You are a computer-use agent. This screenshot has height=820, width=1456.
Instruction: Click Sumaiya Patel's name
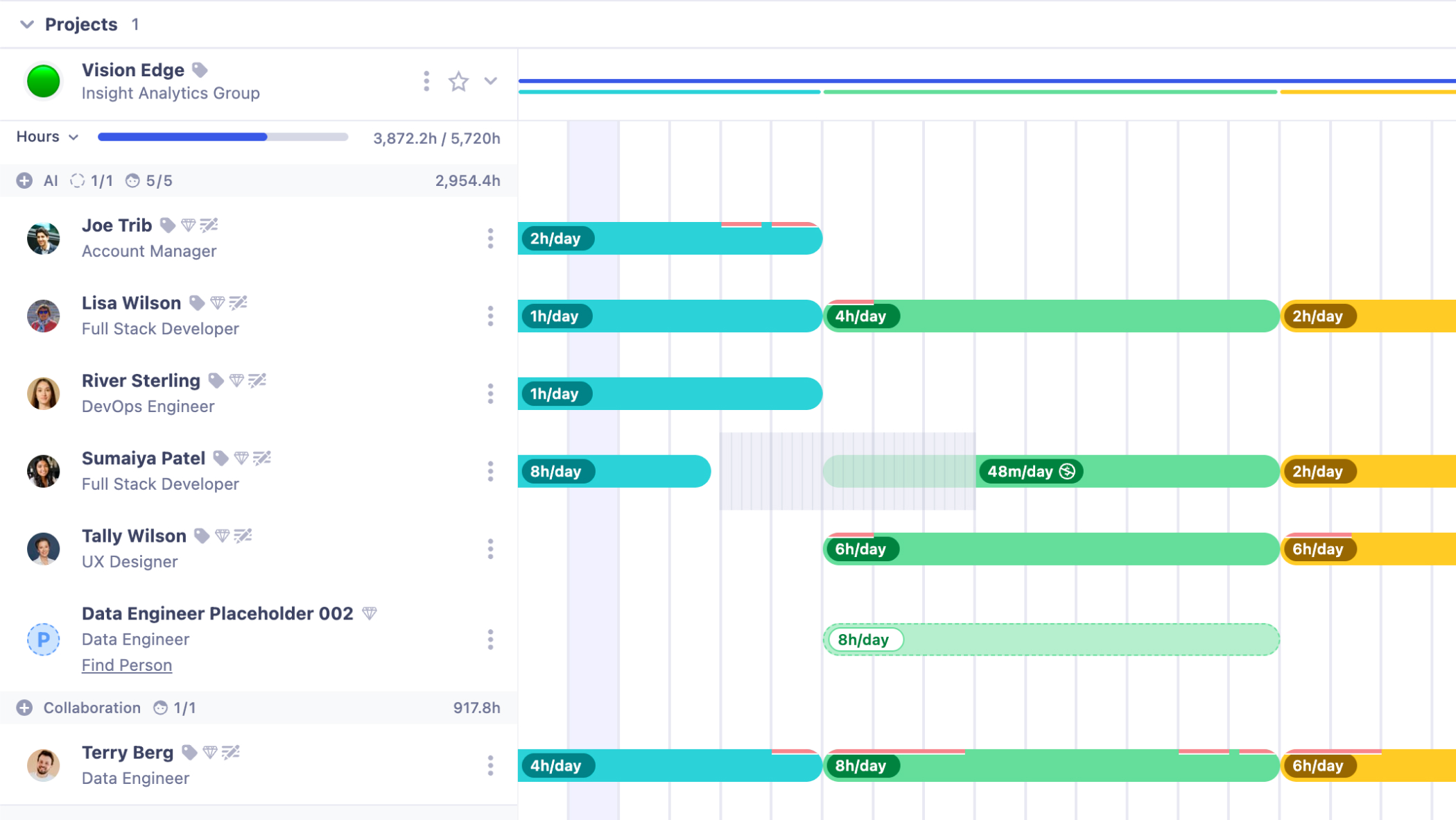(144, 458)
